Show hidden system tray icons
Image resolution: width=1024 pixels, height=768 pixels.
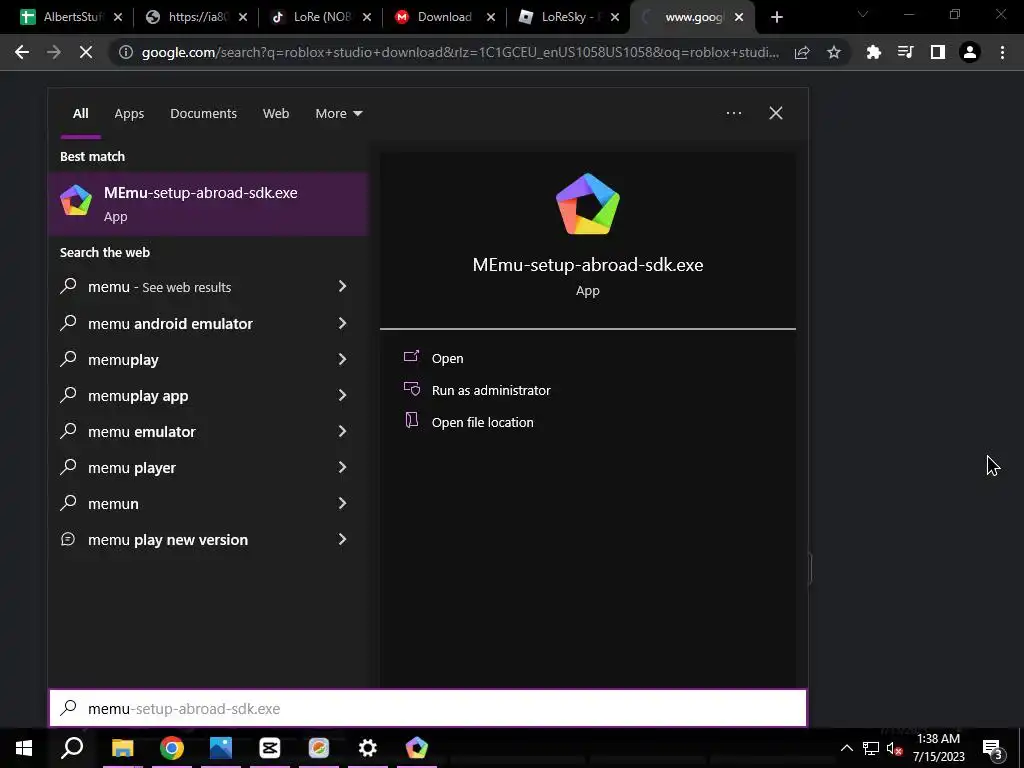(846, 748)
